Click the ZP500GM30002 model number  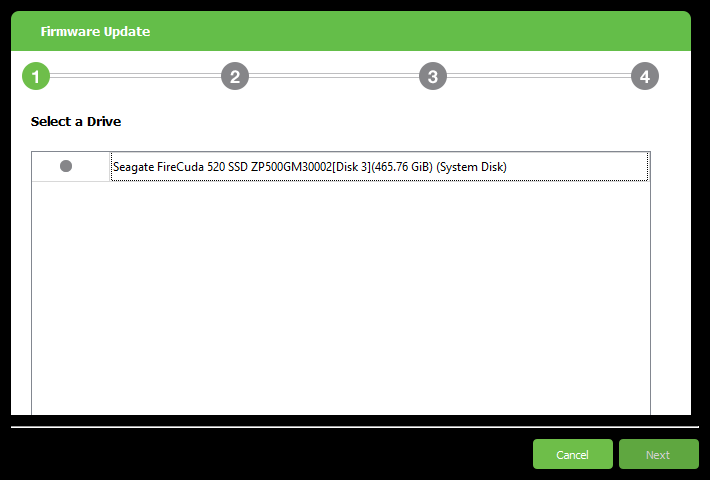[292, 167]
